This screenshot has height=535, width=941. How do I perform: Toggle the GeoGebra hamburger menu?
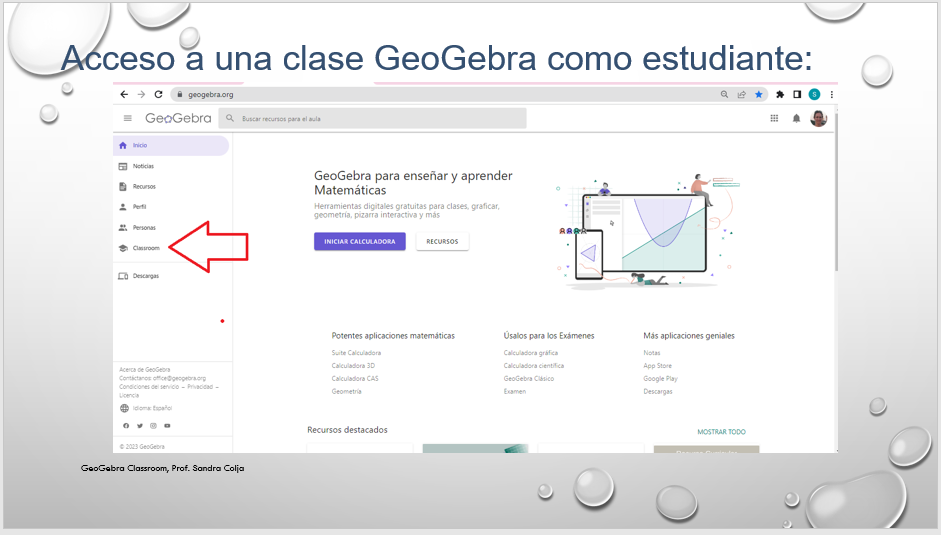point(128,118)
